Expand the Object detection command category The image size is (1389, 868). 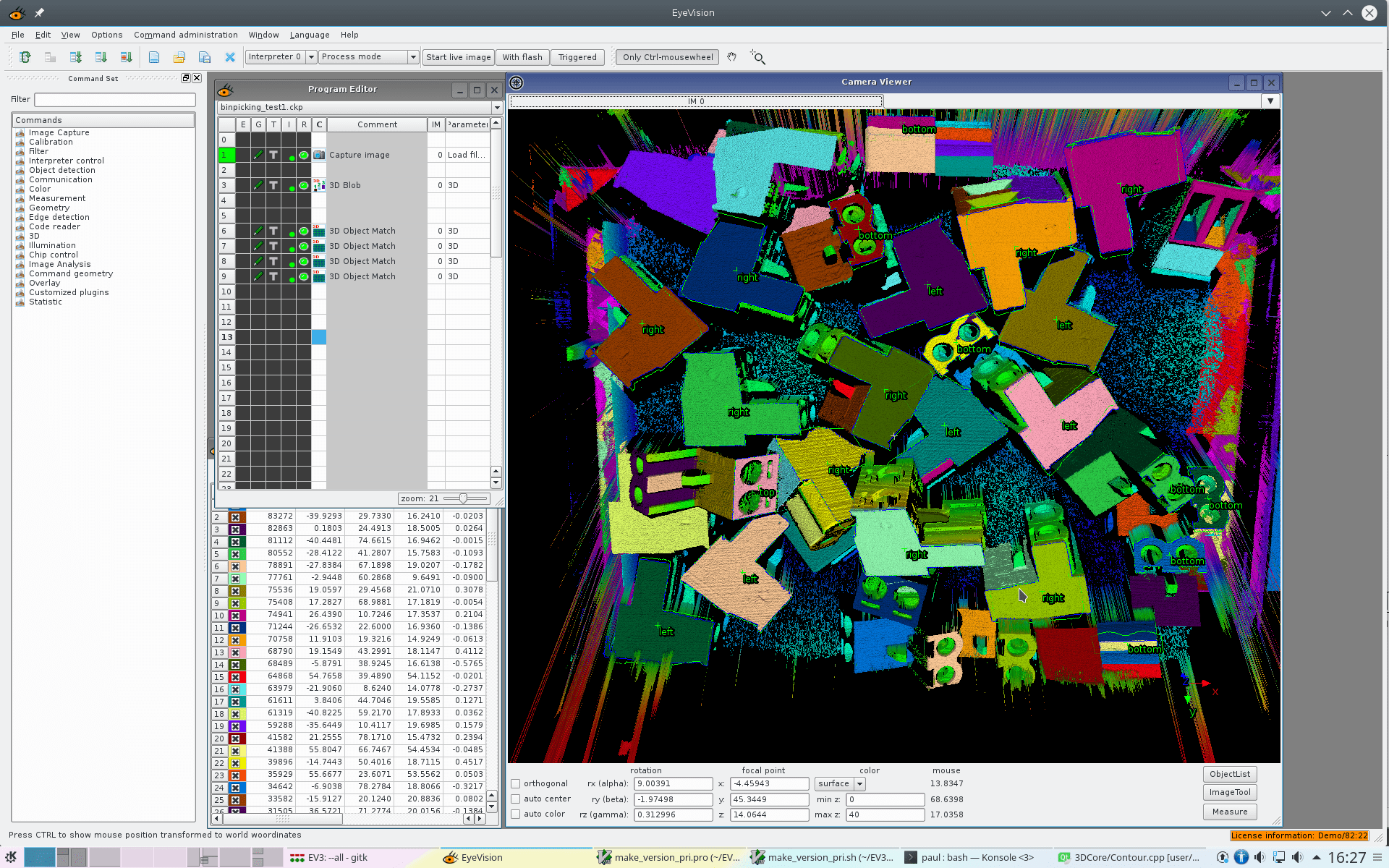[x=62, y=170]
